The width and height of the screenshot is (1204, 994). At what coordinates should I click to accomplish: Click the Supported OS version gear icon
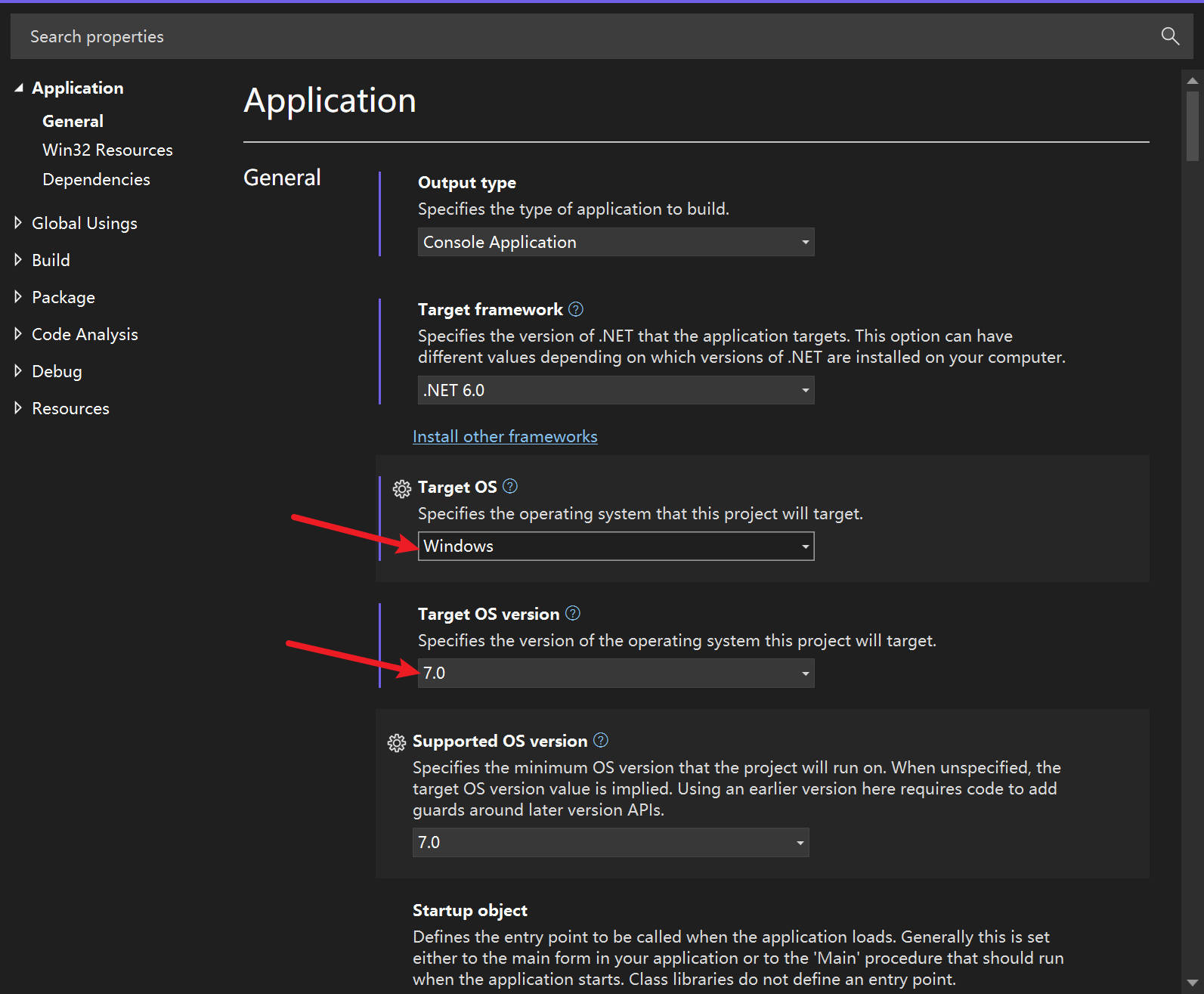[397, 742]
